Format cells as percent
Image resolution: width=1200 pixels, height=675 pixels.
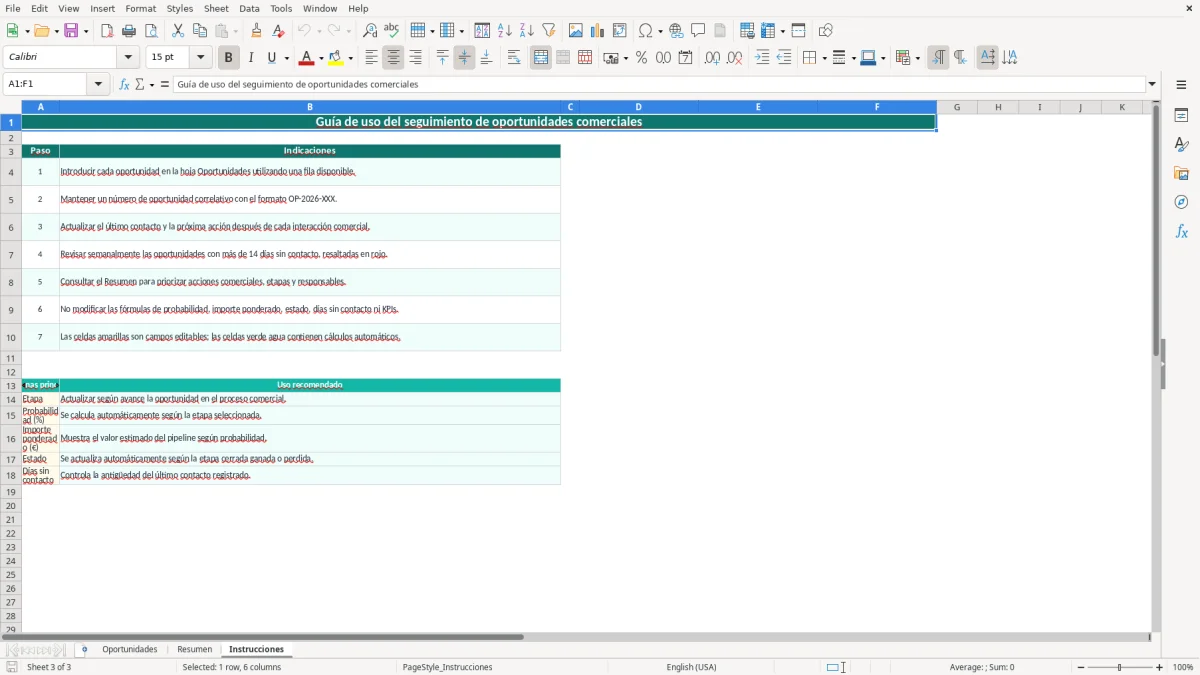tap(642, 58)
